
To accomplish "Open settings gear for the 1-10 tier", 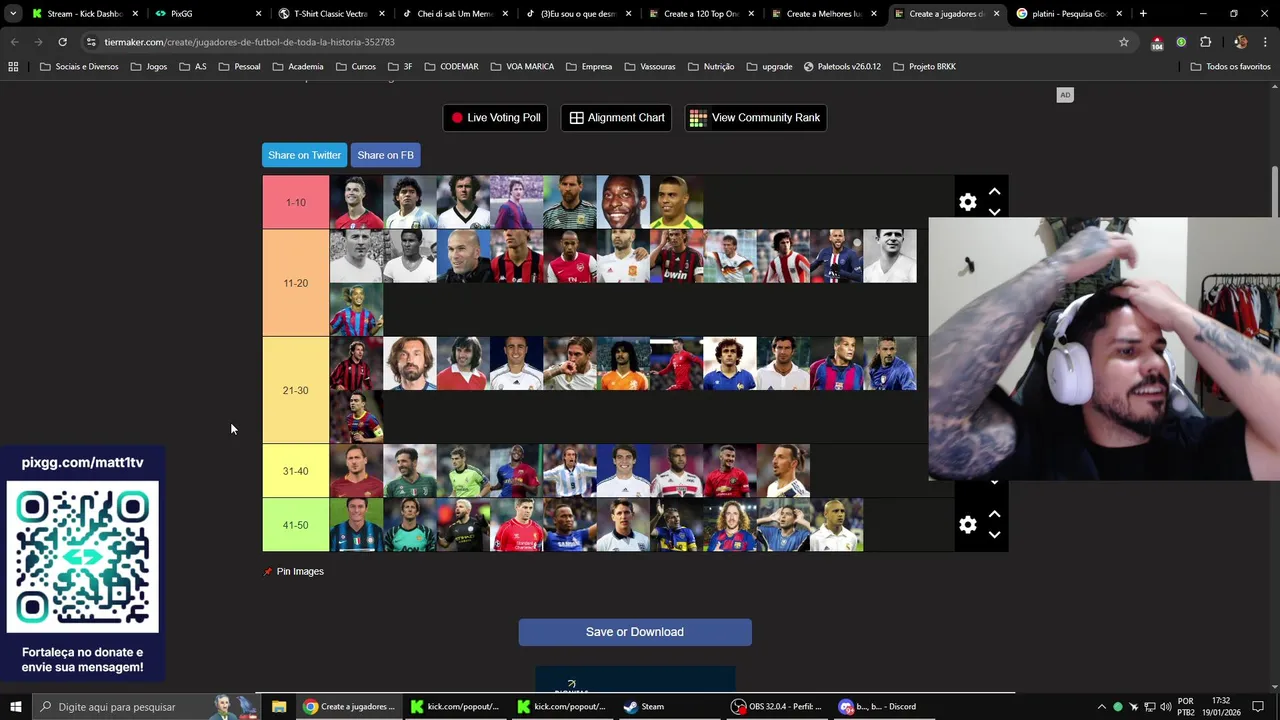I will (967, 202).
